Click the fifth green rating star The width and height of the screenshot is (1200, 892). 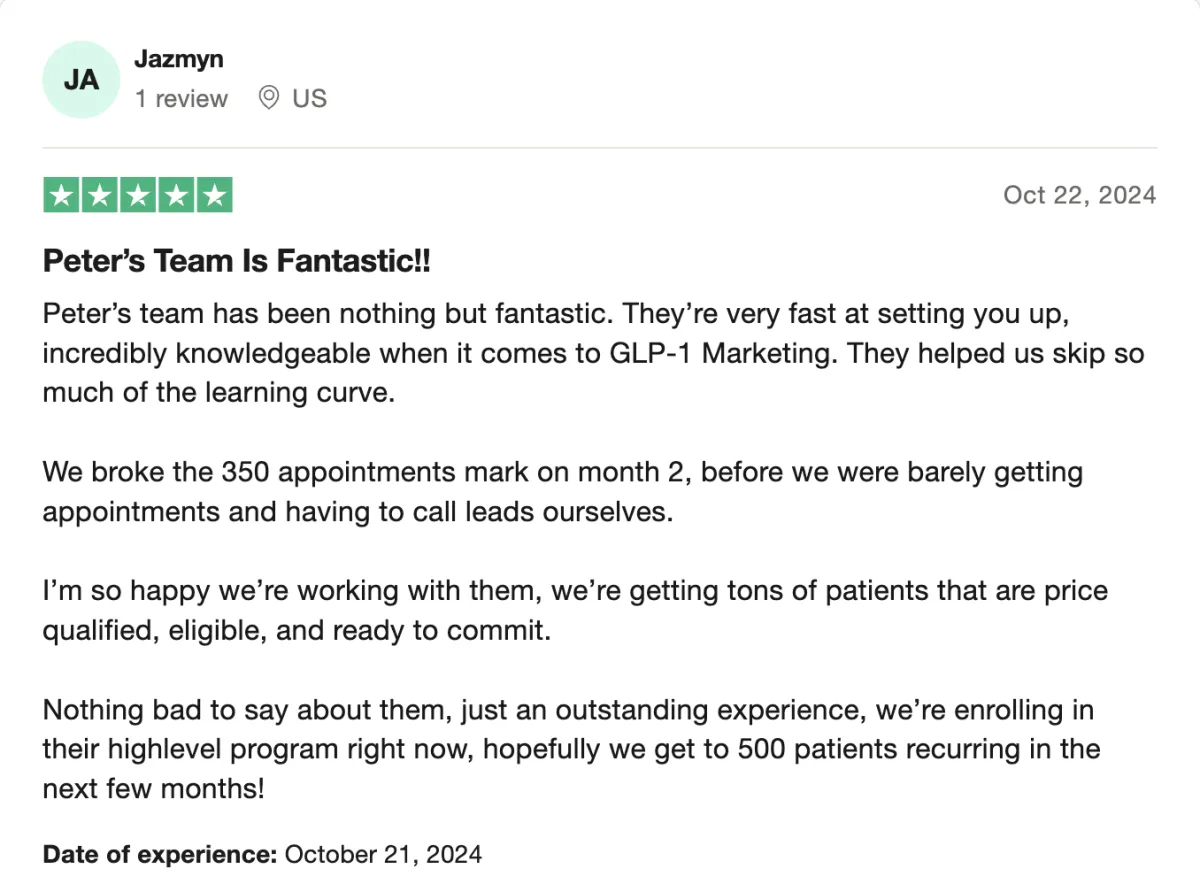point(214,195)
